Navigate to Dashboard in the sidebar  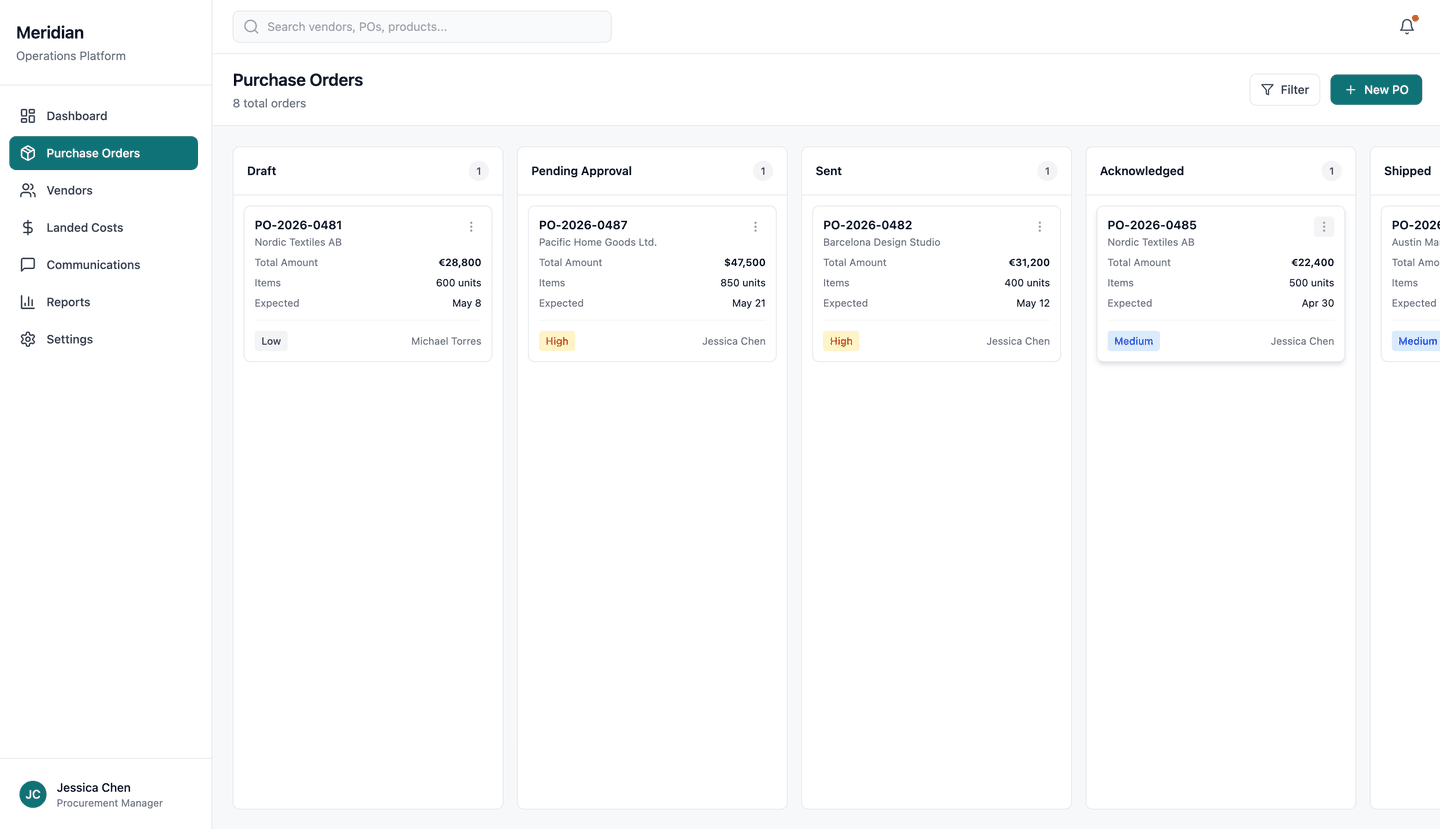point(76,116)
